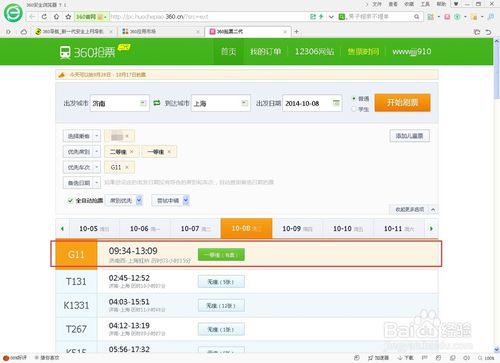
Task: Collapse options with 收起更多选项
Action: pyautogui.click(x=413, y=209)
